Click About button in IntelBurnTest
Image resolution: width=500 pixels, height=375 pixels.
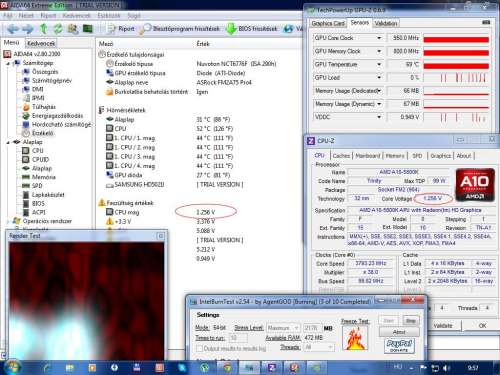399,332
